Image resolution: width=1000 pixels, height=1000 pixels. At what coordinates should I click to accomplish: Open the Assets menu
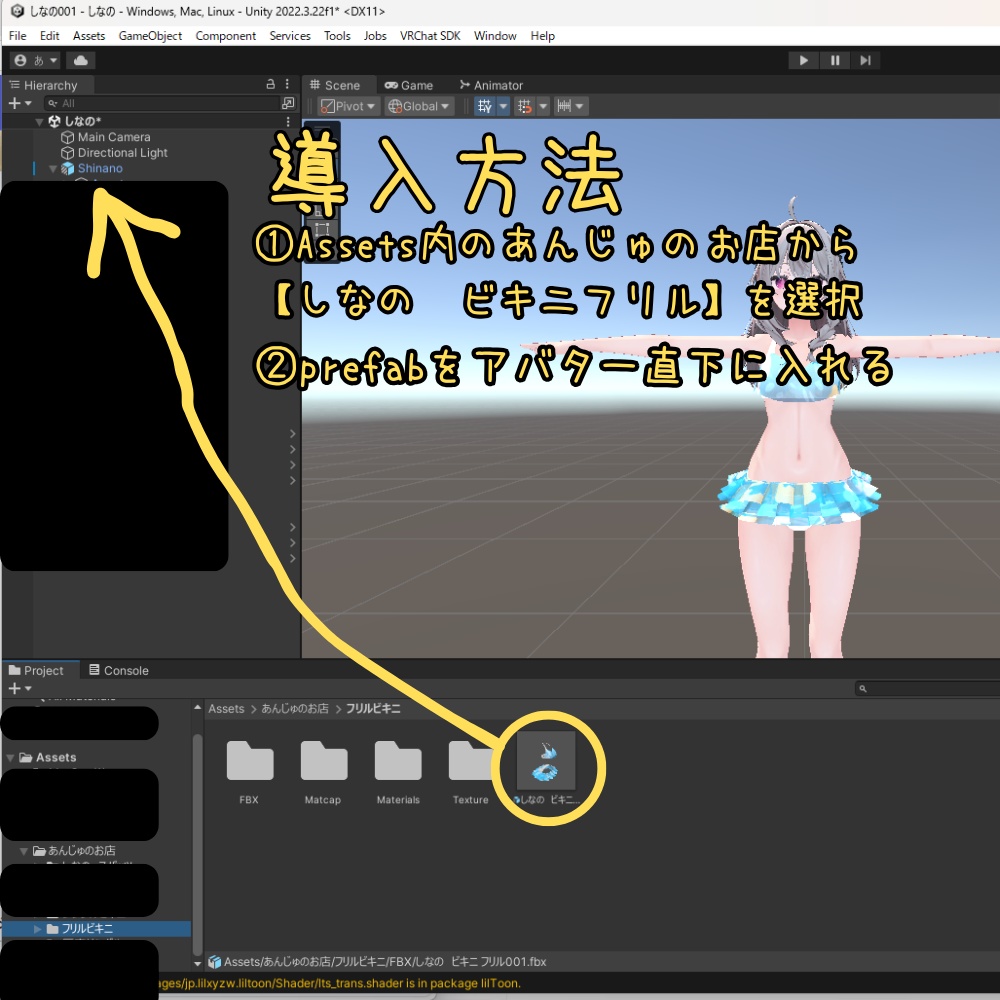coord(89,36)
